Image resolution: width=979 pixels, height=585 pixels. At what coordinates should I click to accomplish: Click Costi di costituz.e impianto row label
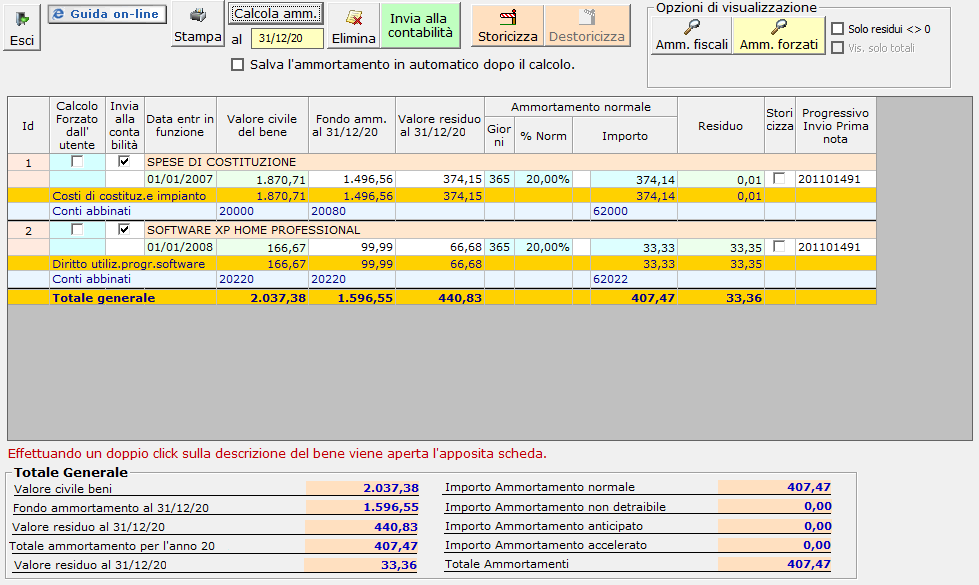129,196
